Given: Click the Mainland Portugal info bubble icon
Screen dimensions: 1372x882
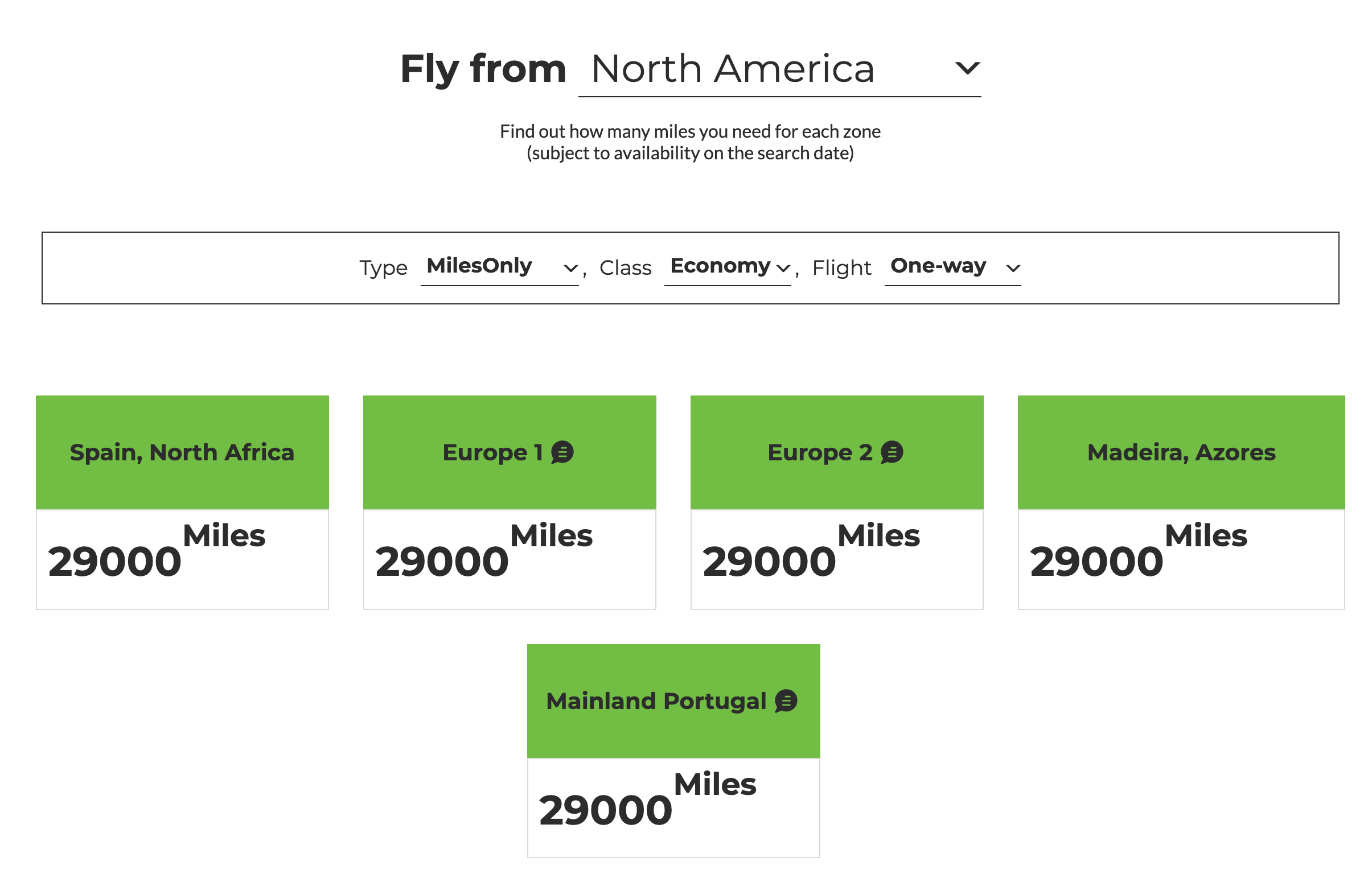Looking at the screenshot, I should coord(785,700).
